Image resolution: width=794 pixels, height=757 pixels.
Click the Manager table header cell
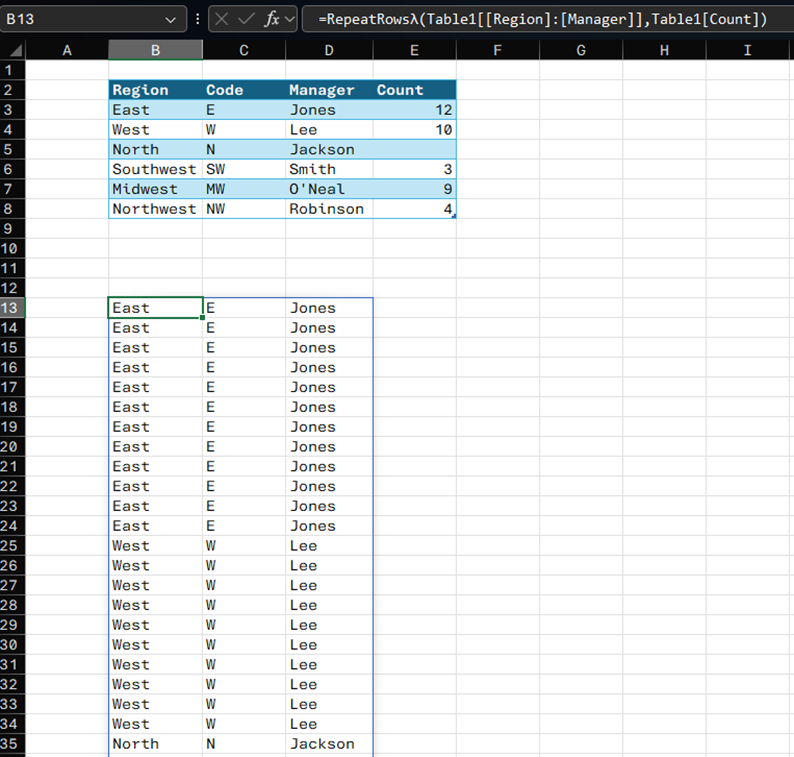(x=329, y=90)
